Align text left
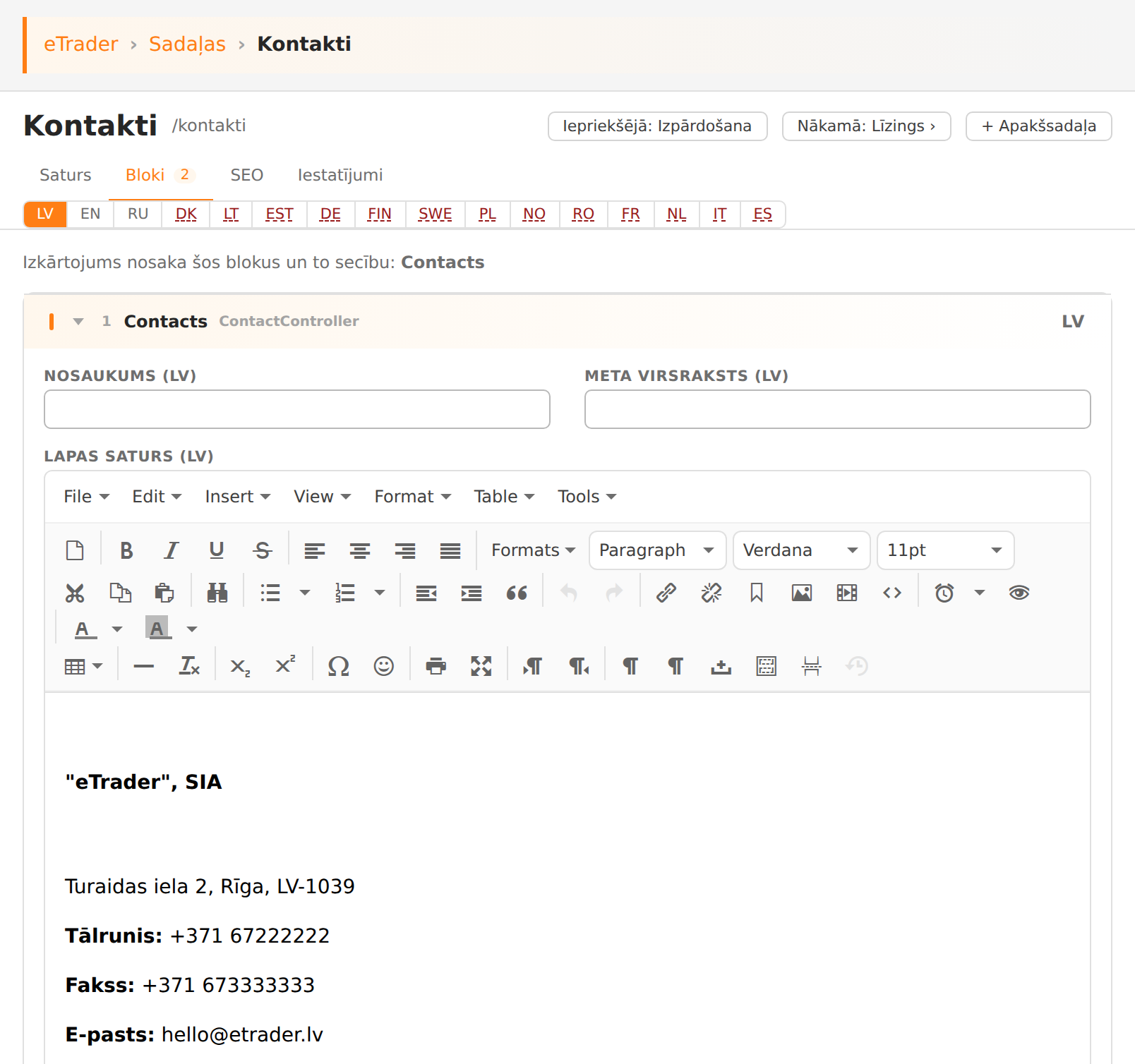This screenshot has width=1135, height=1064. coord(315,550)
